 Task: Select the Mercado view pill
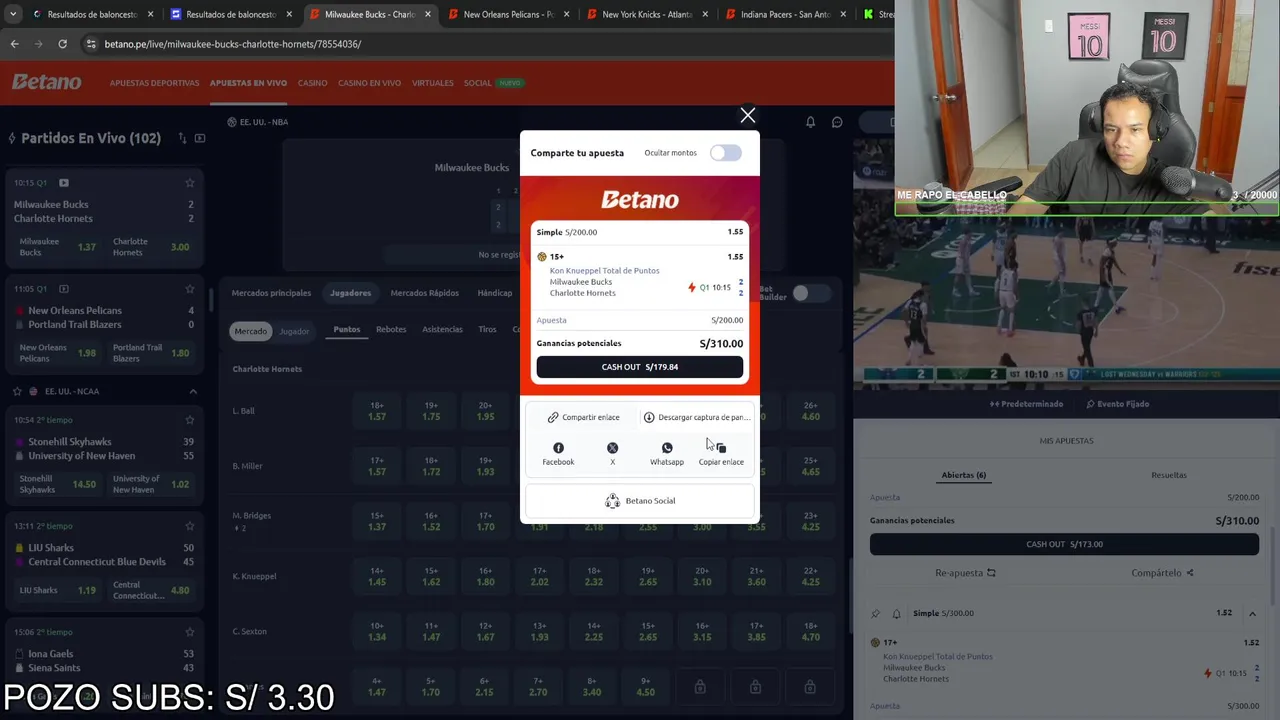[x=250, y=331]
